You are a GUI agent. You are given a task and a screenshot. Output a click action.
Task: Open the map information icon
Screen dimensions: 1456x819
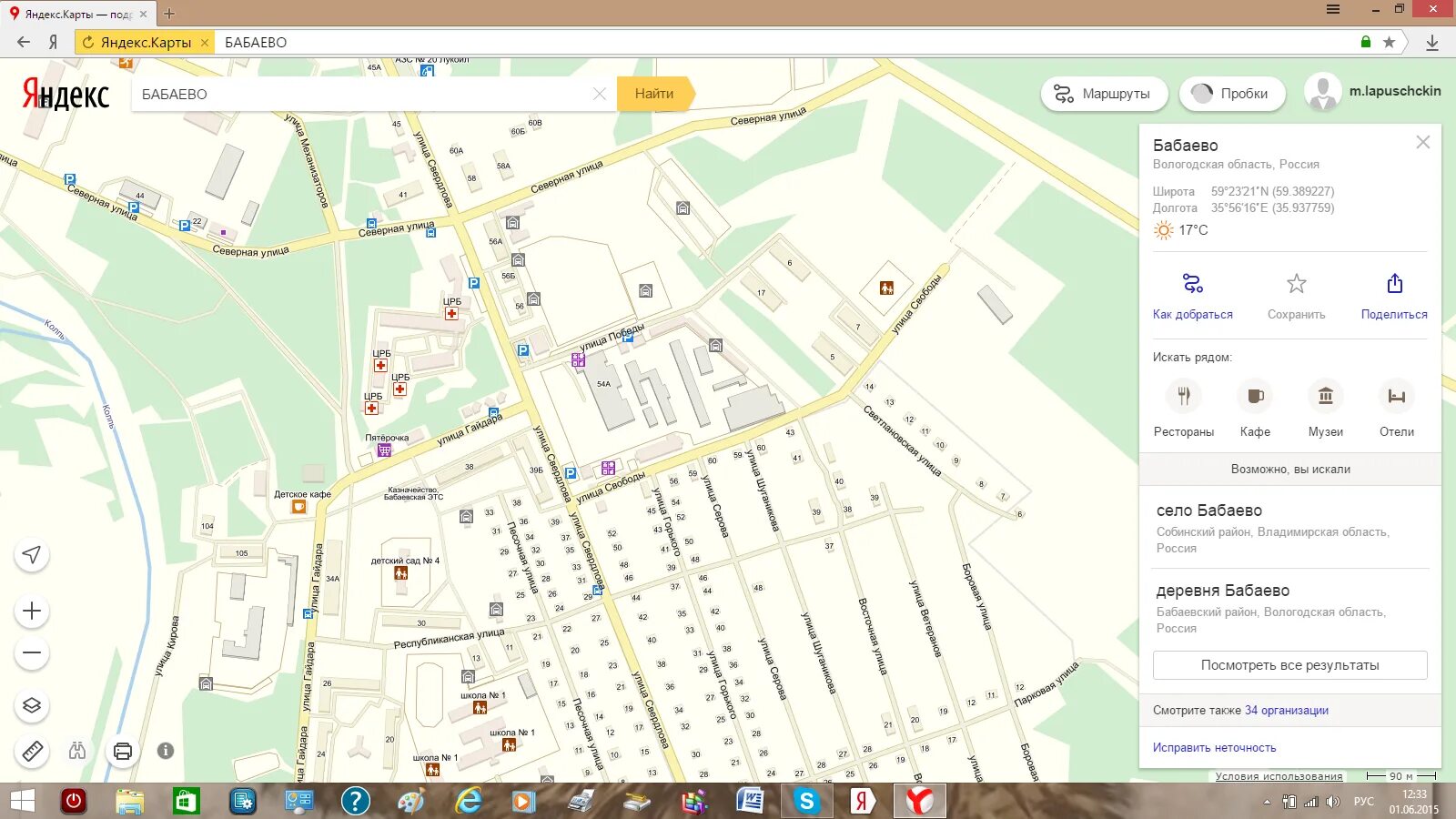click(166, 751)
